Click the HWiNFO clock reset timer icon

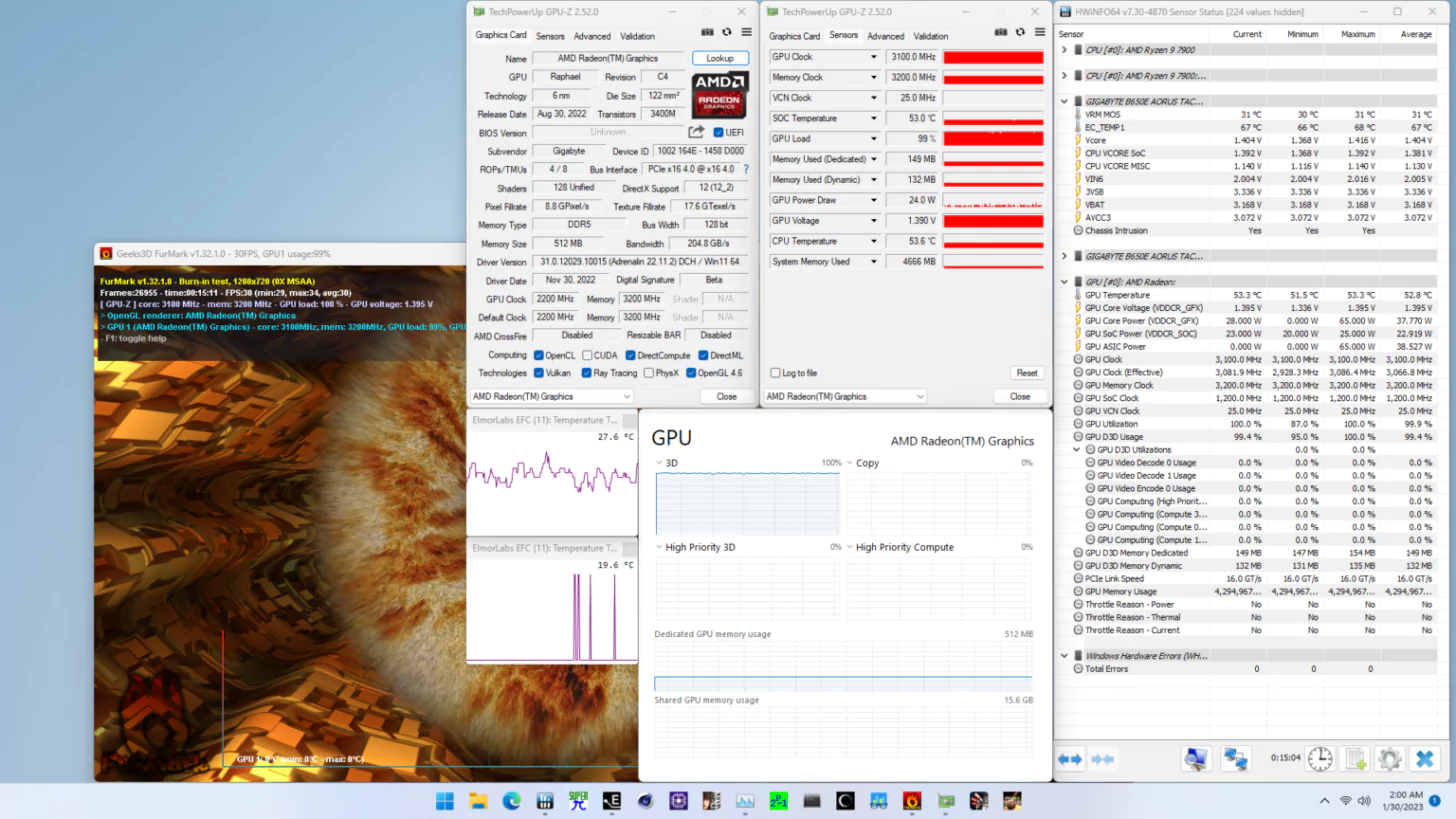click(1320, 759)
